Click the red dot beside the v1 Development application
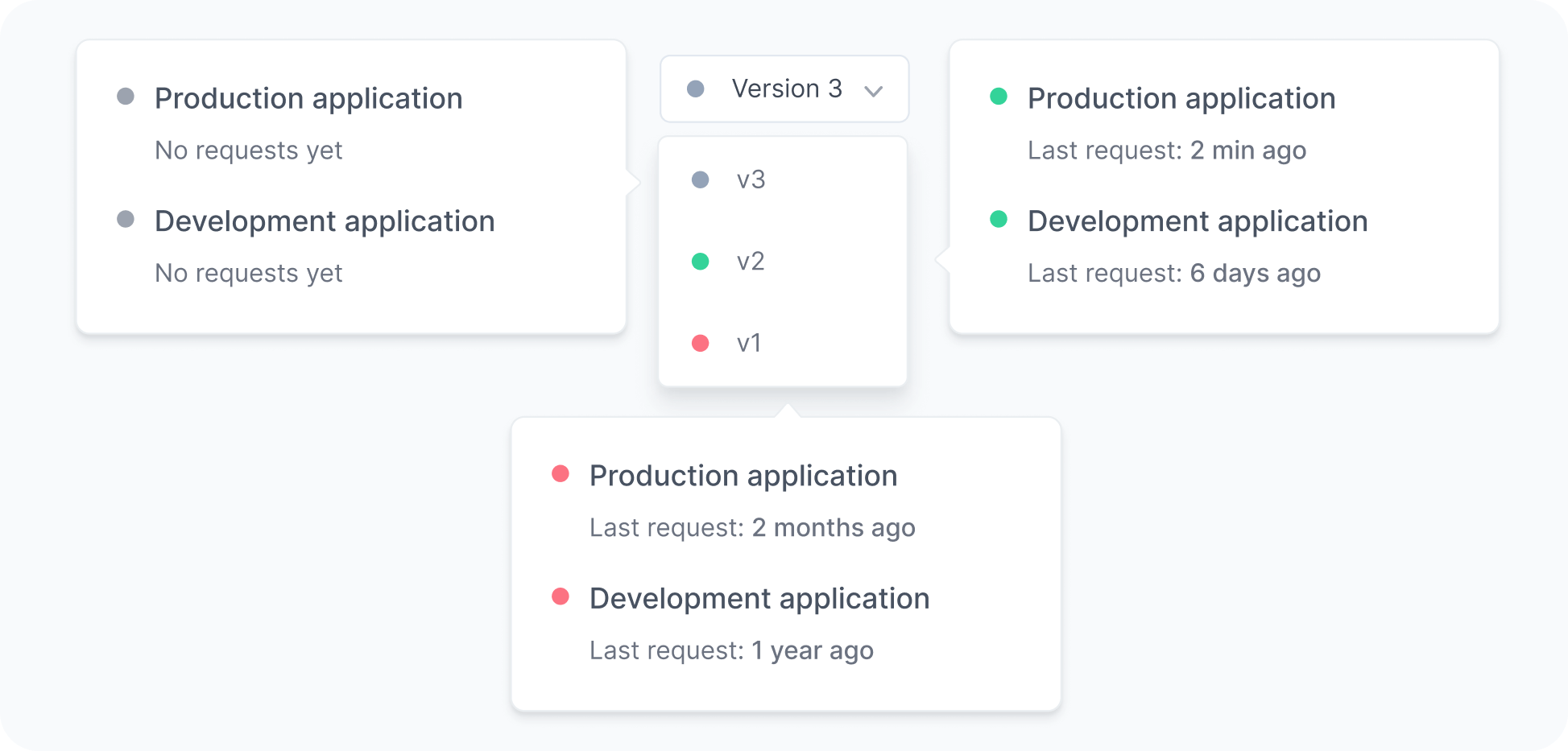 [x=561, y=596]
